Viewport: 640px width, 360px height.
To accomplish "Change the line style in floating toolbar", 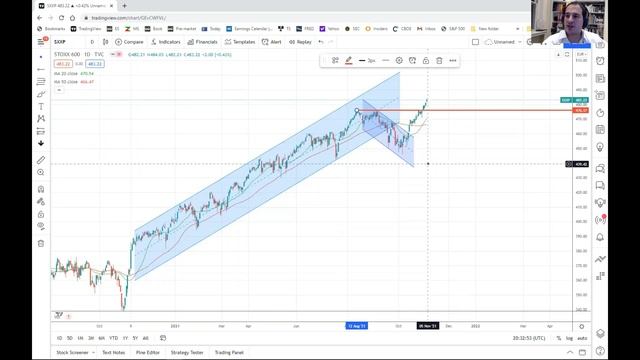I will click(x=385, y=60).
